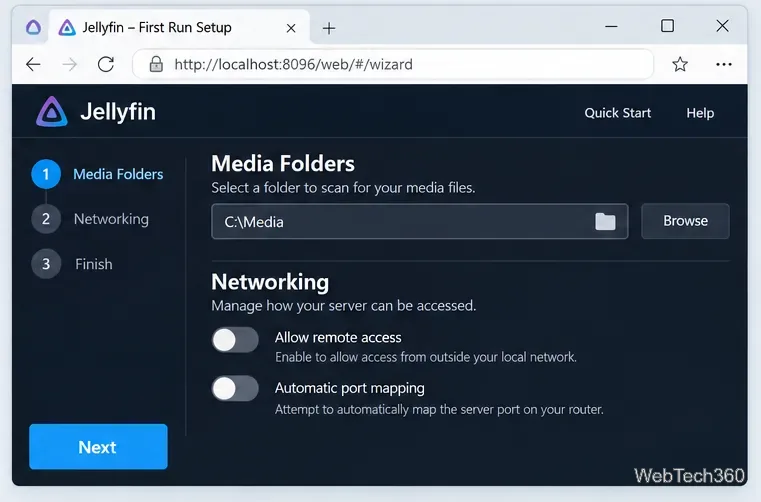Click the folder icon inside path field
Viewport: 761px width, 502px height.
605,221
